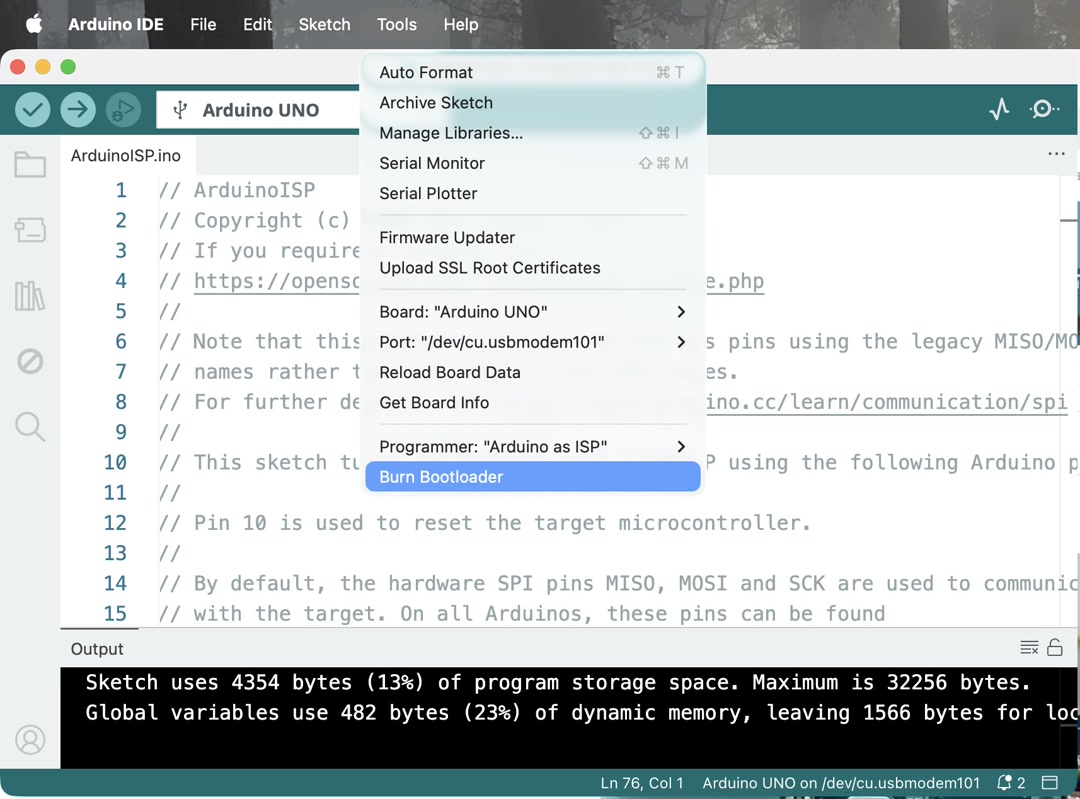Toggle the bottom panel icon in status bar
1080x799 pixels.
pyautogui.click(x=1050, y=783)
